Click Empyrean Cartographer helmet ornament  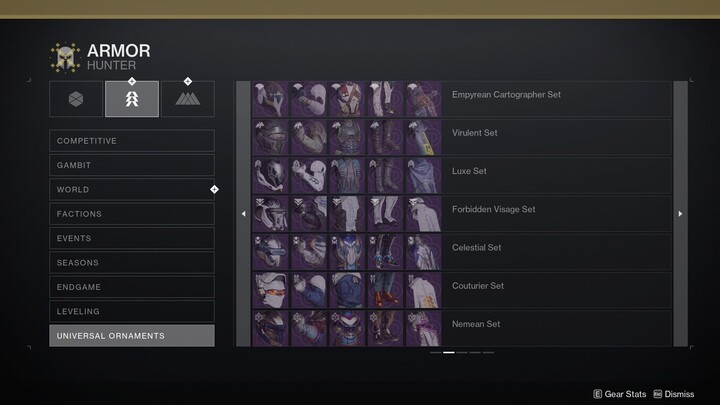click(x=271, y=99)
